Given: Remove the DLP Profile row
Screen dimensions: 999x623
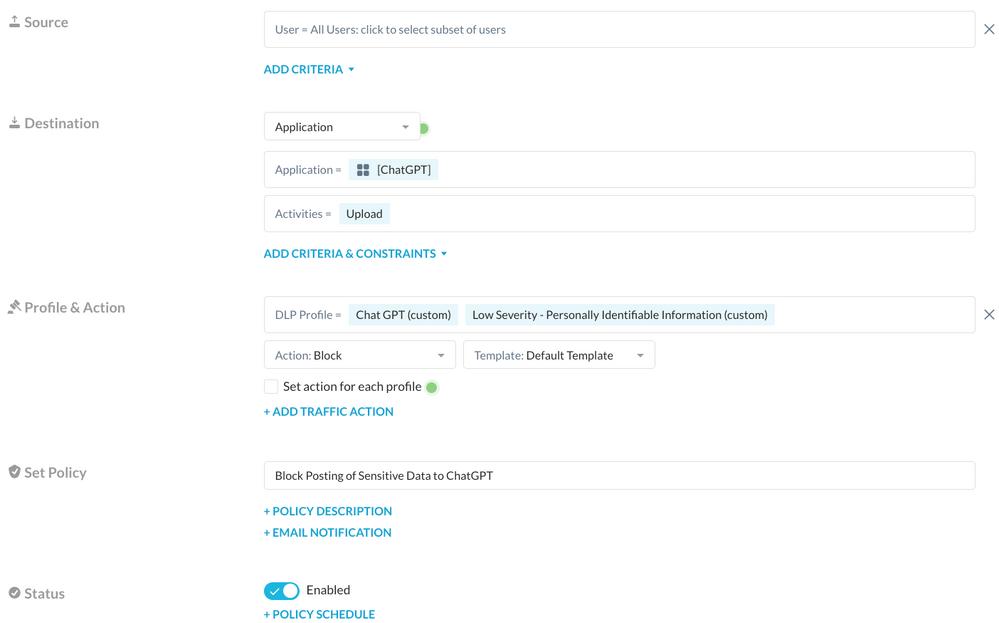Looking at the screenshot, I should pyautogui.click(x=989, y=315).
